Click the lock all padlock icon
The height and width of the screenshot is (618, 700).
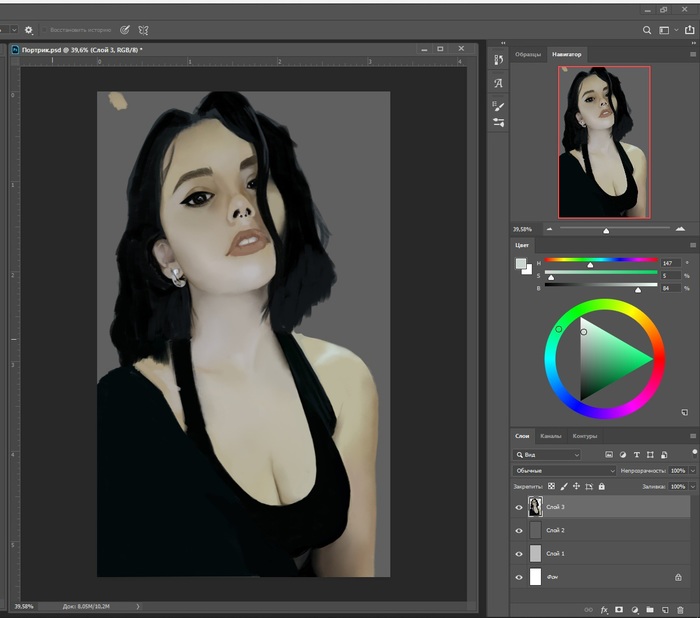[x=601, y=487]
